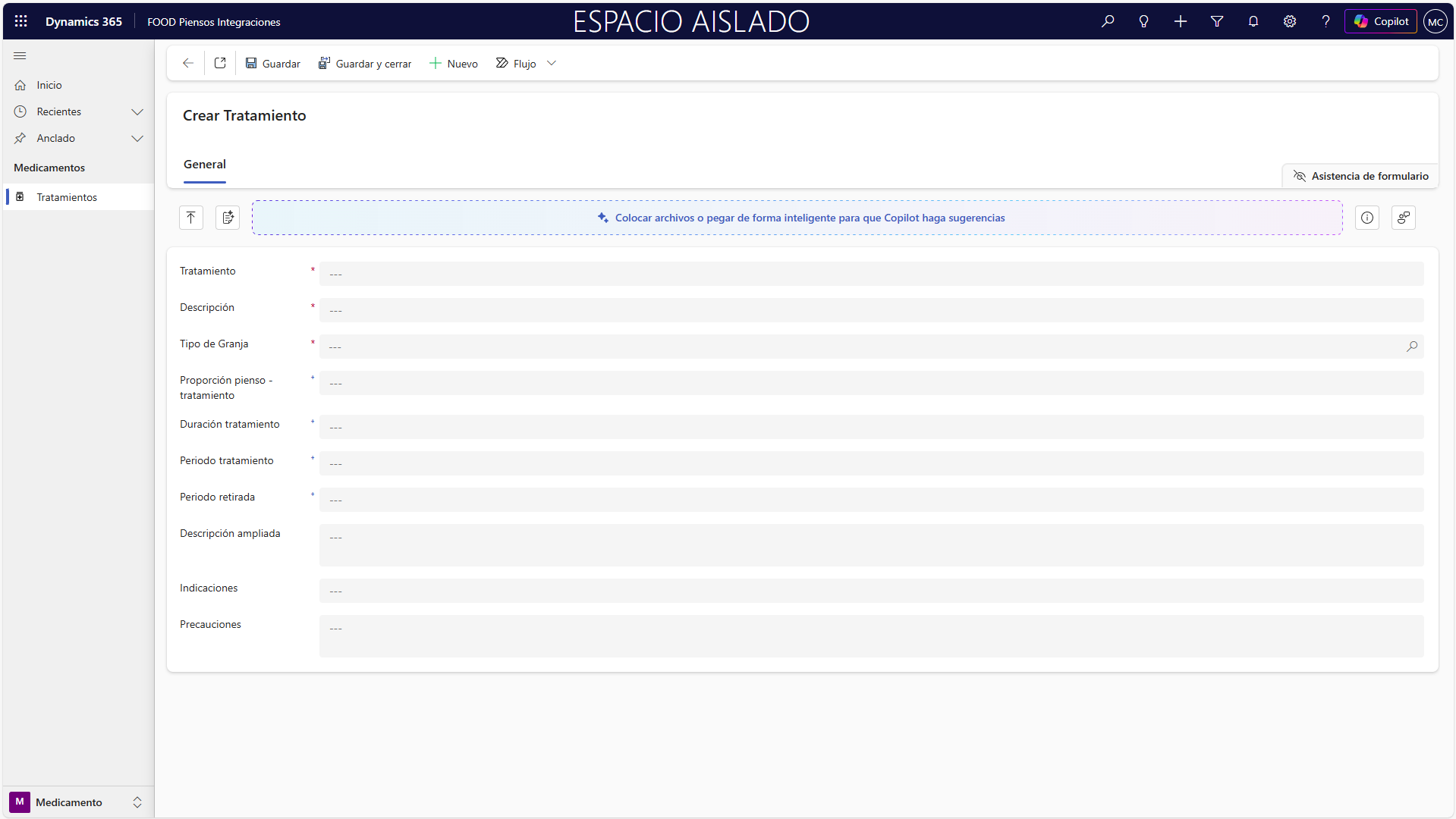Viewport: 1456px width, 819px height.
Task: Open advanced filter funnel icon
Action: tap(1217, 21)
